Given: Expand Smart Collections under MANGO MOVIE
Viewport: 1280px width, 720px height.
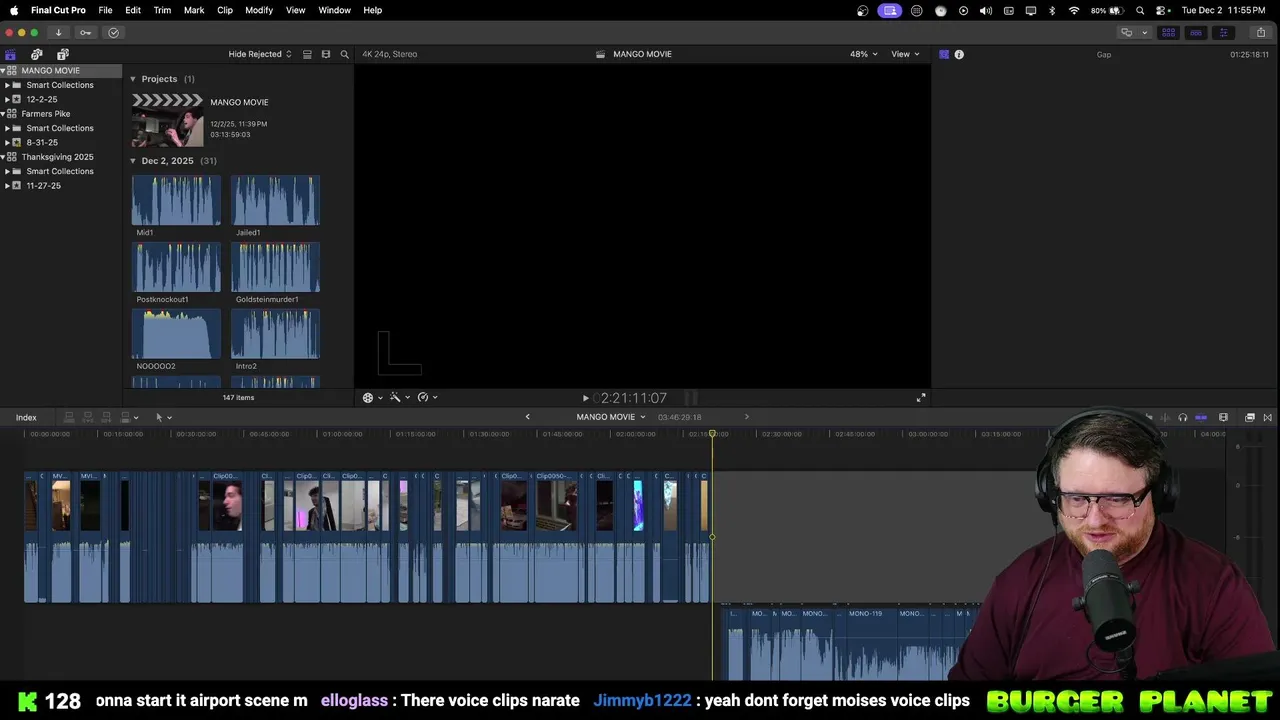Looking at the screenshot, I should pos(8,85).
